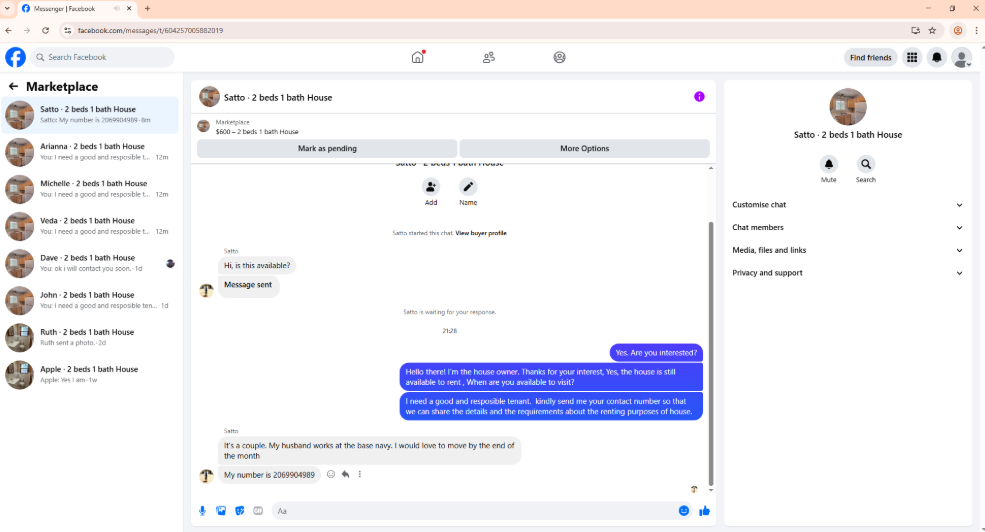The image size is (985, 532).
Task: Select the 'Yes. Are you interested?' message
Action: pos(656,352)
